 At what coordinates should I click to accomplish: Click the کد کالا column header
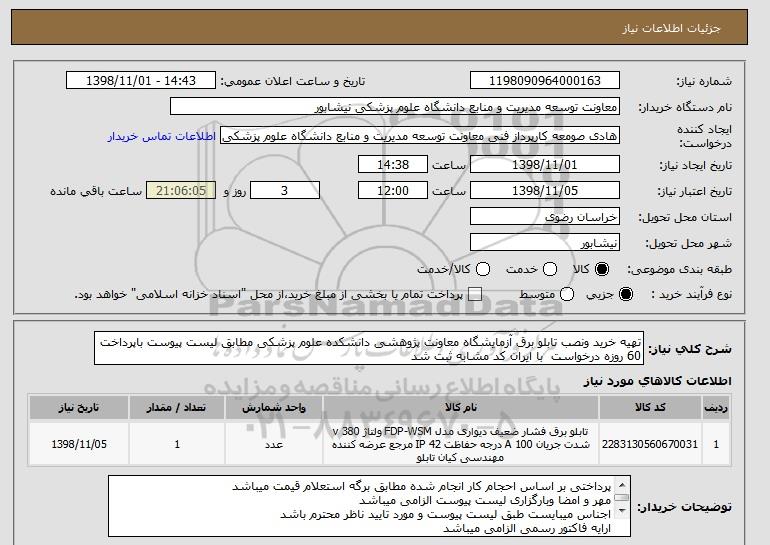pyautogui.click(x=650, y=408)
